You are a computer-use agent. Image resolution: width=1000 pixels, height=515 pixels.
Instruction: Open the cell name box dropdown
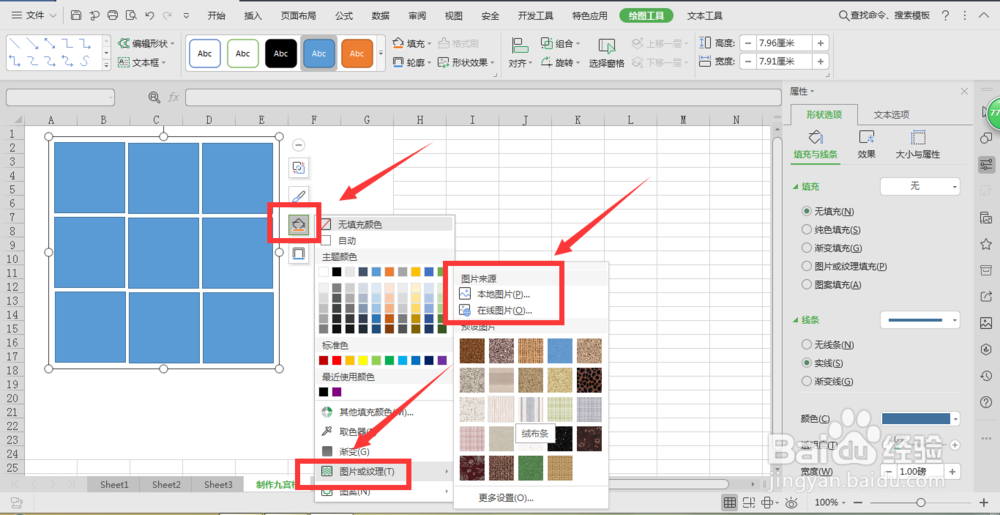(111, 97)
